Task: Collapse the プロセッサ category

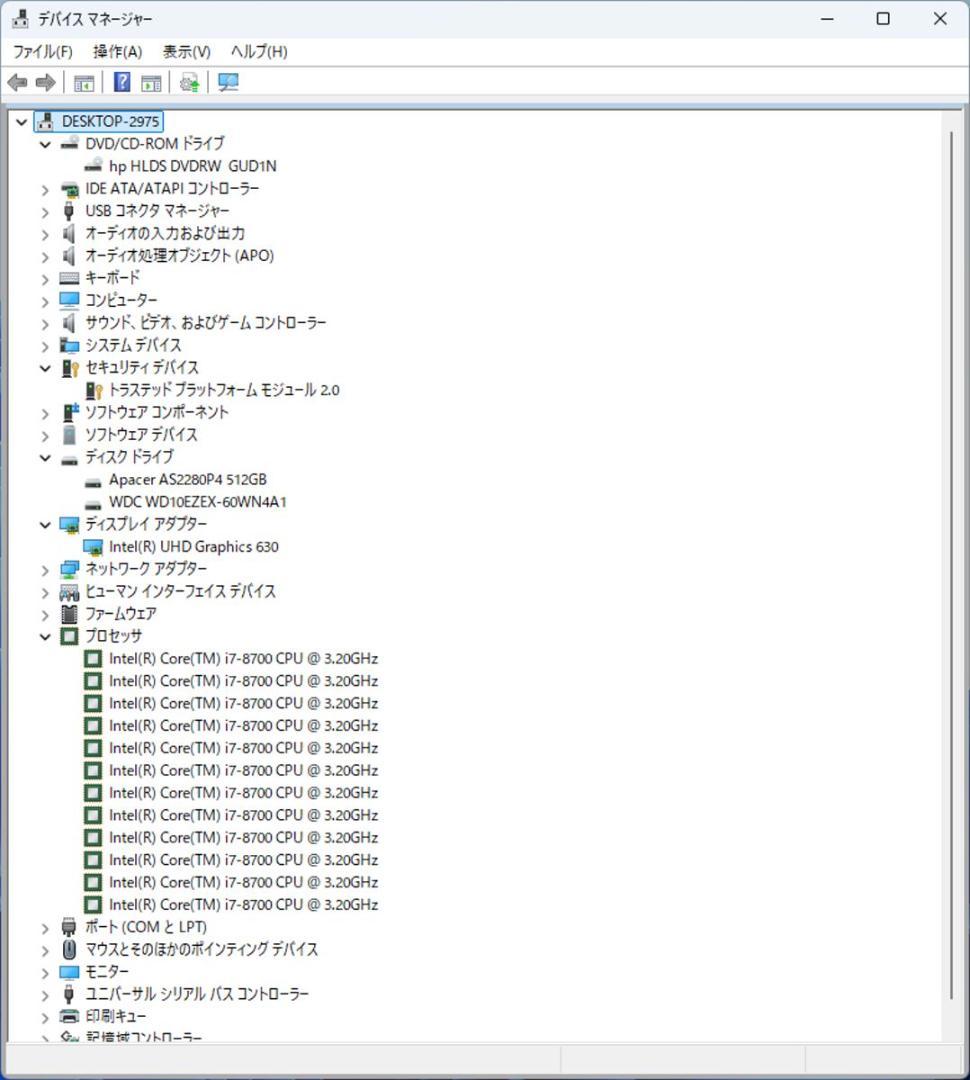Action: 45,636
